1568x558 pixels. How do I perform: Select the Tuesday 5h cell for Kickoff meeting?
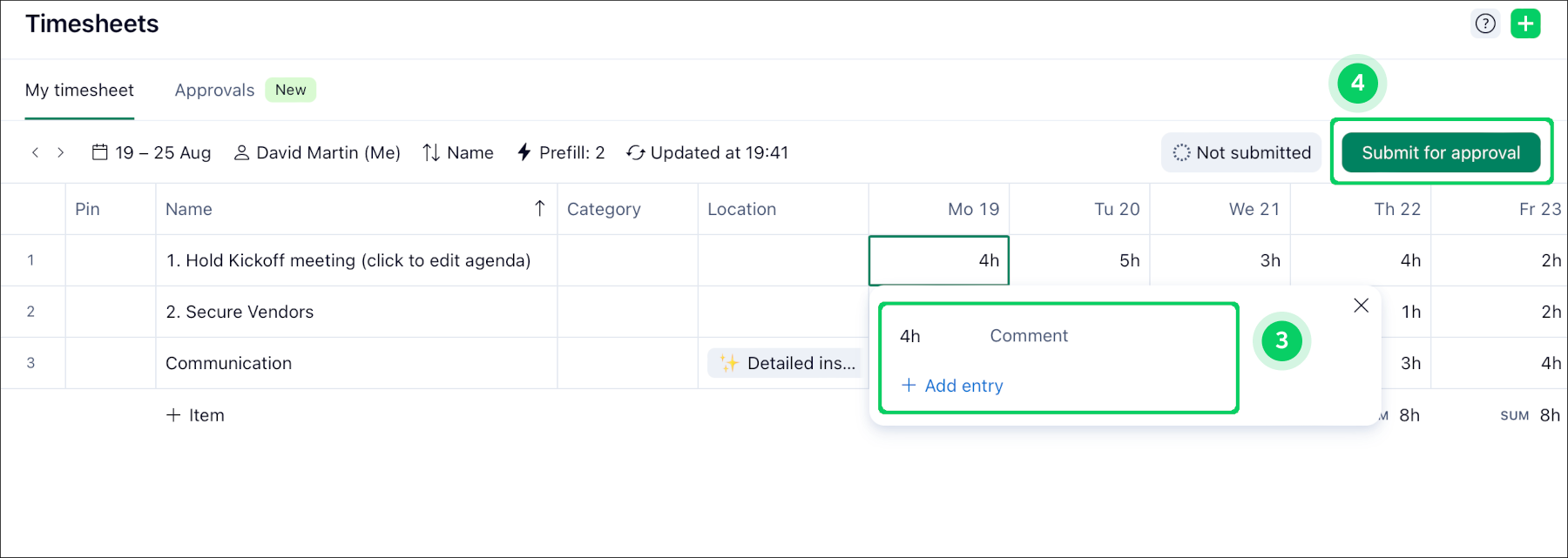[1080, 260]
